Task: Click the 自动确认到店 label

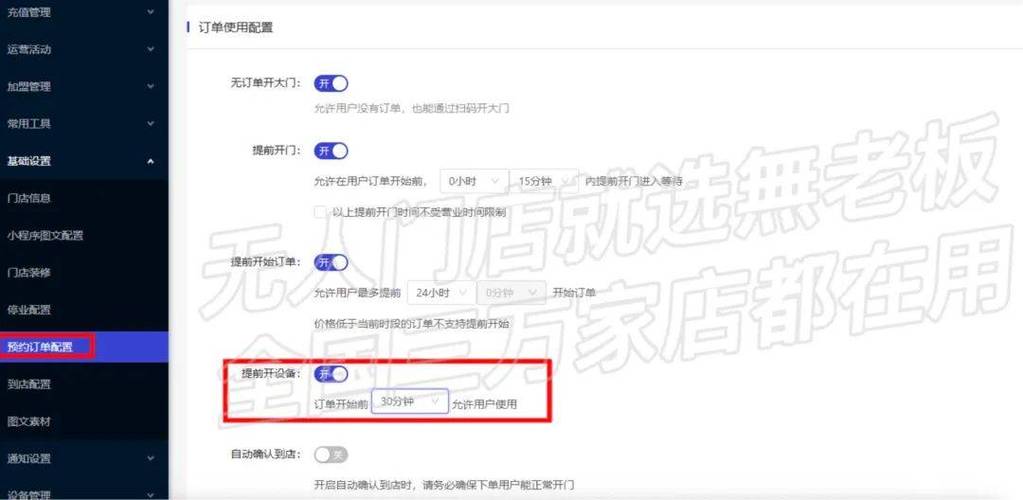Action: 266,454
